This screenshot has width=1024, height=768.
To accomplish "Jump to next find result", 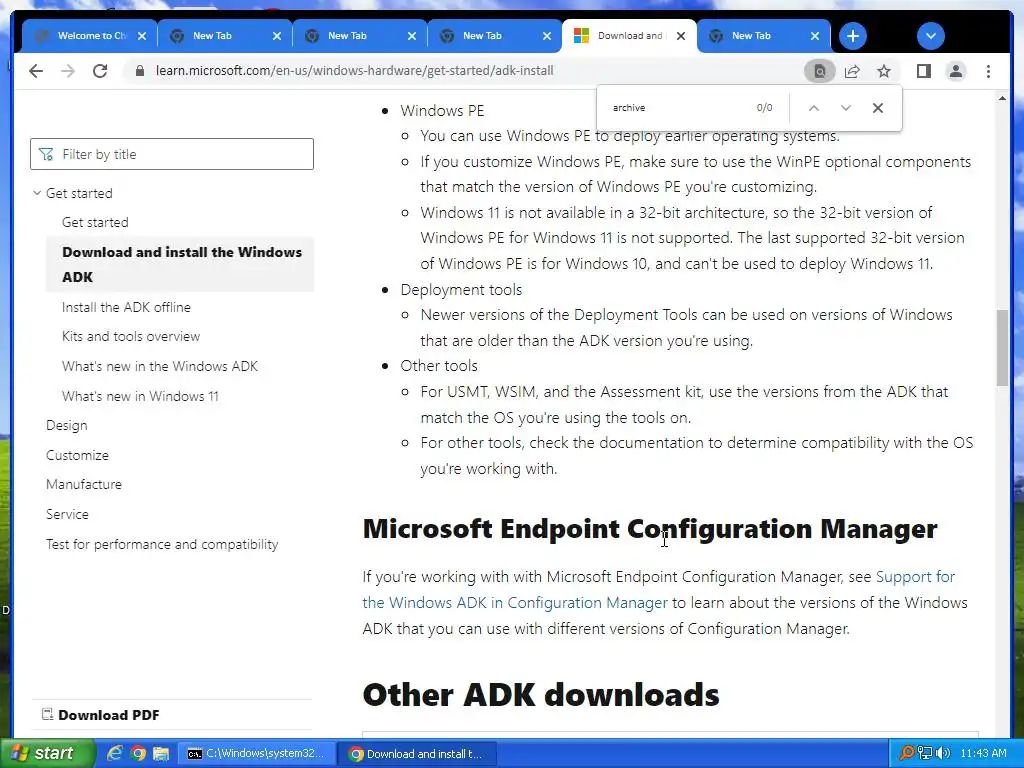I will point(846,108).
